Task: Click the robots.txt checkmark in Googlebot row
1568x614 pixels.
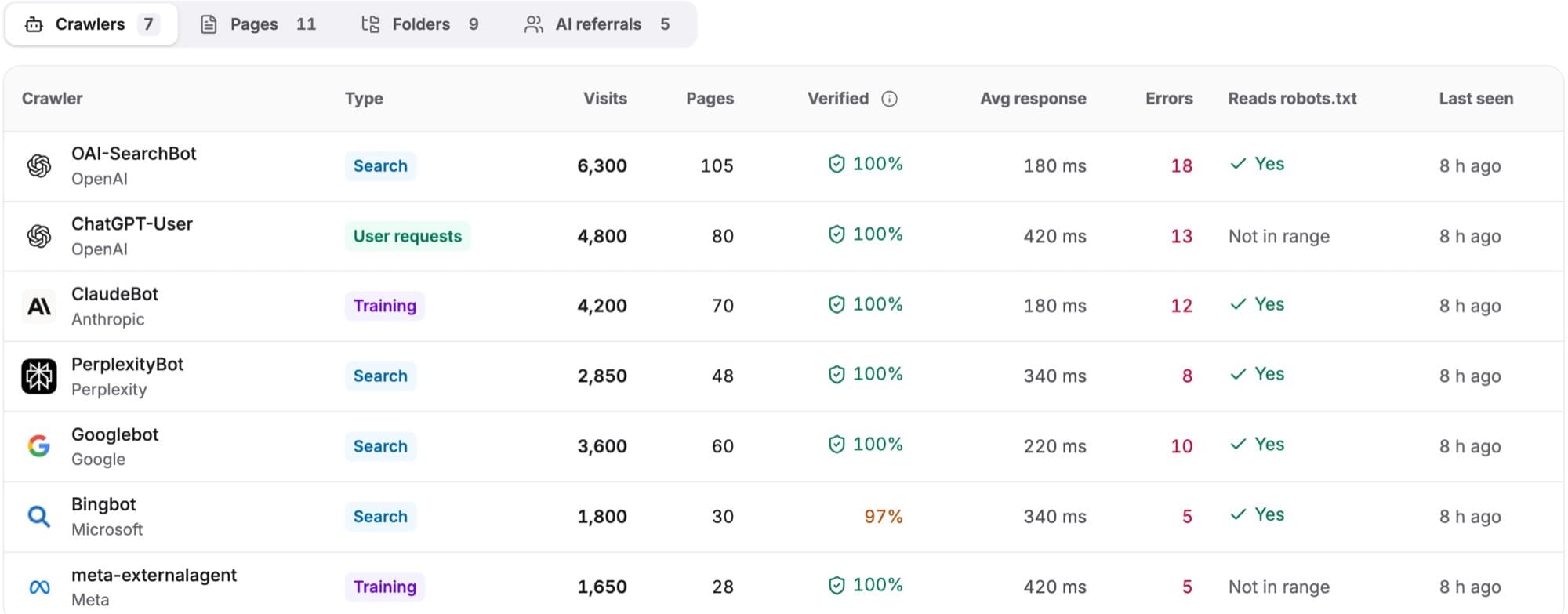Action: [x=1238, y=445]
